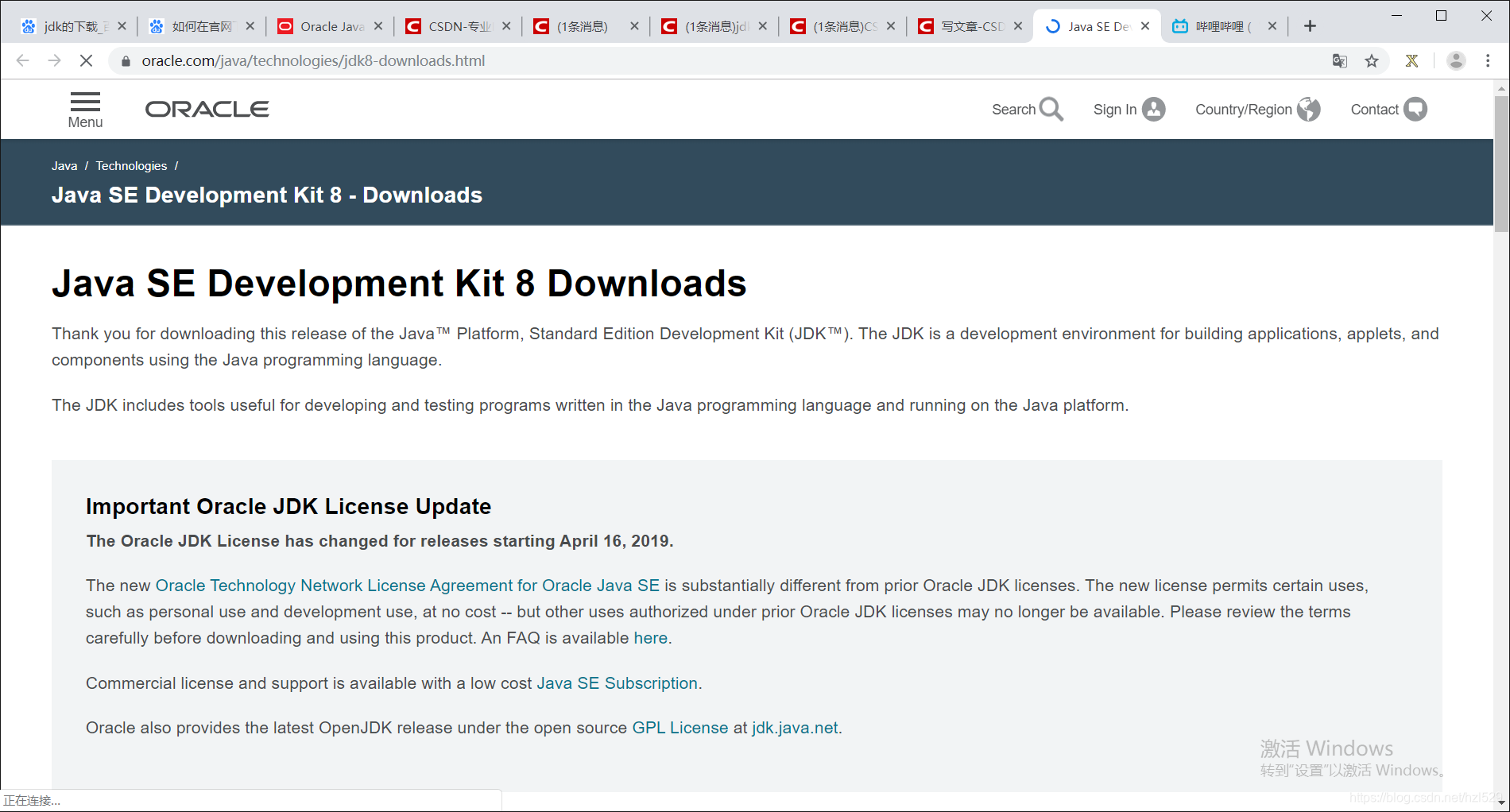
Task: Open Oracle Technology Network License Agreement link
Action: point(408,586)
